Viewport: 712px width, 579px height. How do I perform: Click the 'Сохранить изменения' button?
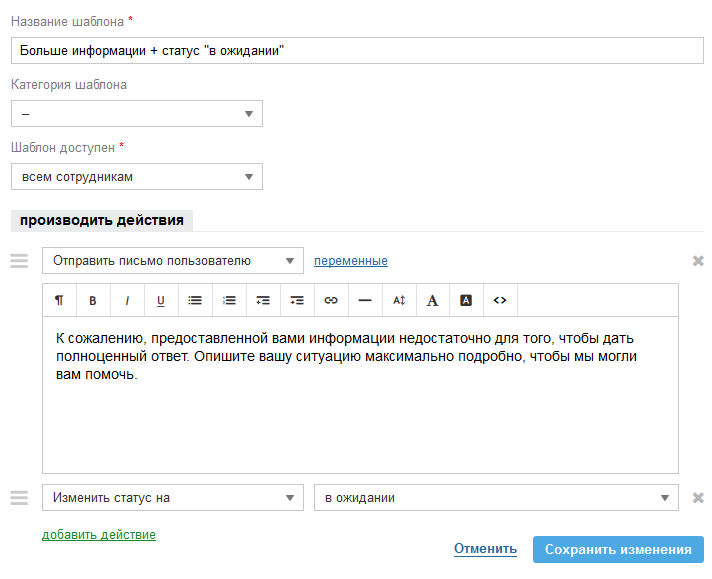click(x=618, y=549)
